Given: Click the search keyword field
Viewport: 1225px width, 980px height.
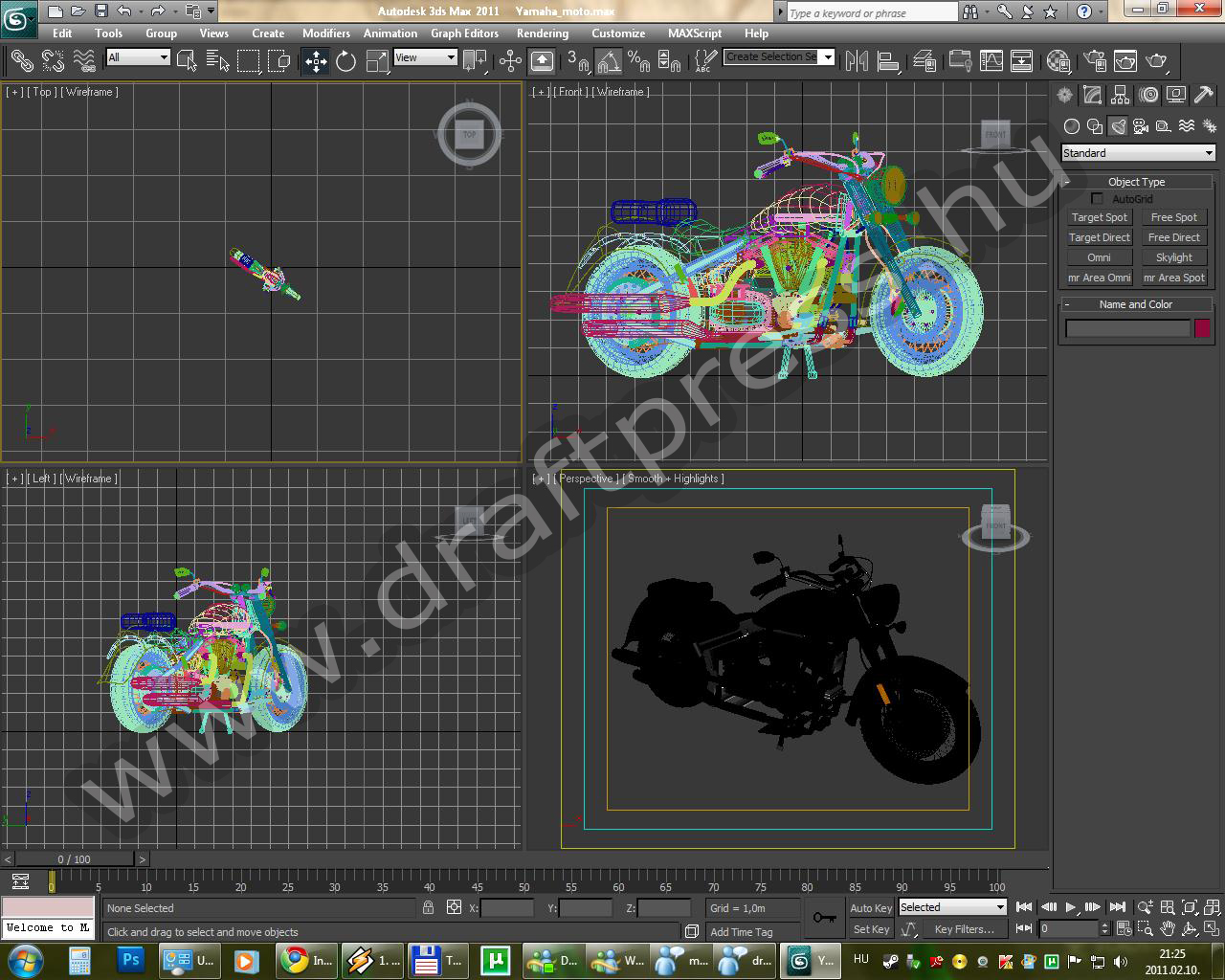Looking at the screenshot, I should tap(872, 12).
